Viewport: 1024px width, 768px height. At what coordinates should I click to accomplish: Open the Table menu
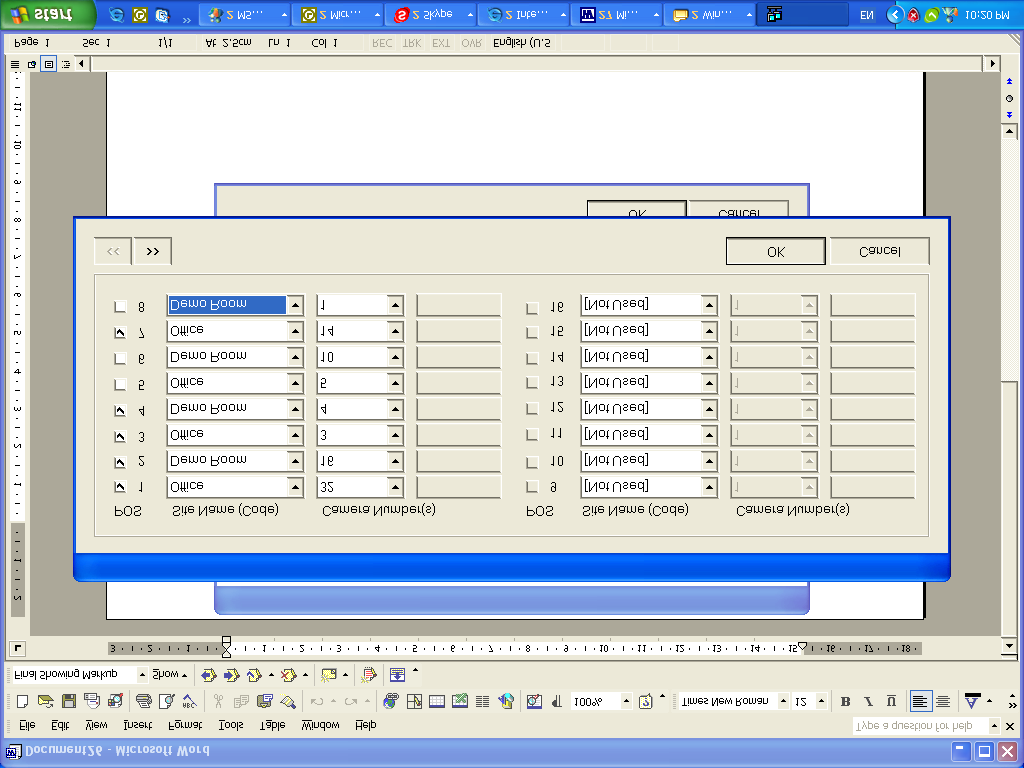tap(272, 725)
